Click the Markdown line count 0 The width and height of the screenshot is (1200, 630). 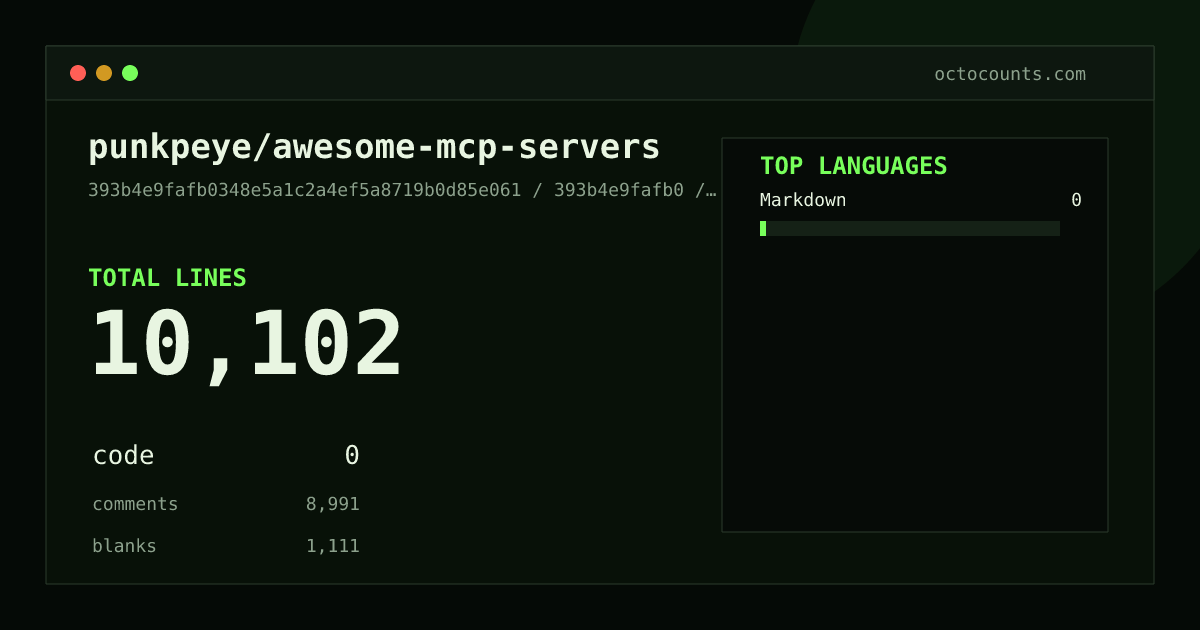[x=1076, y=200]
